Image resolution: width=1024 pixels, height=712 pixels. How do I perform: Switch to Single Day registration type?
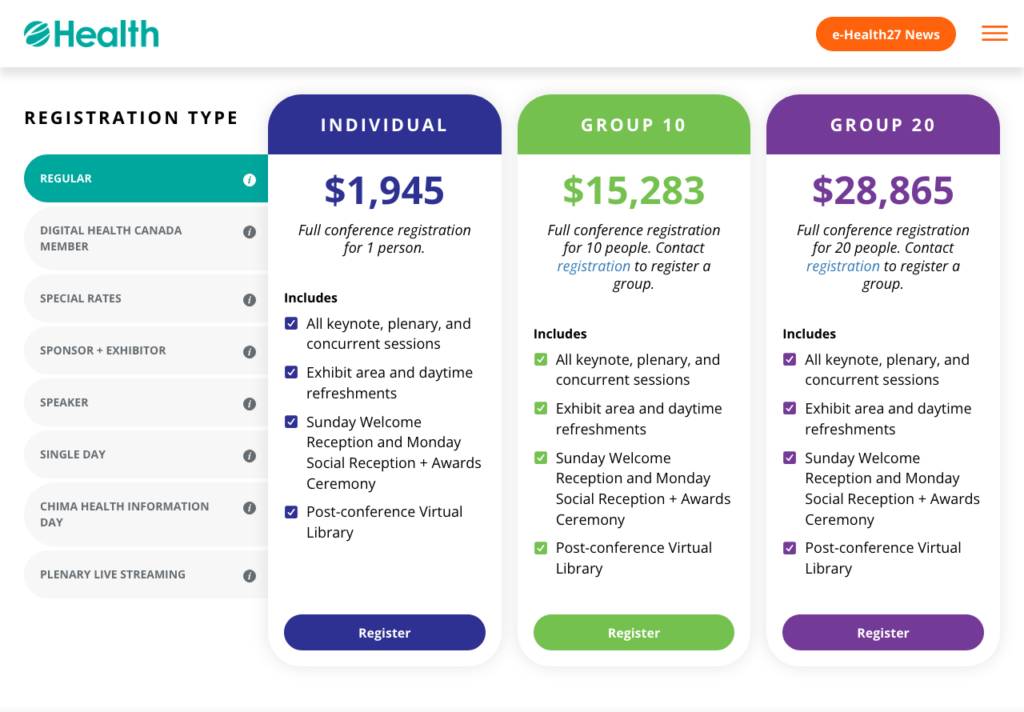pyautogui.click(x=146, y=455)
